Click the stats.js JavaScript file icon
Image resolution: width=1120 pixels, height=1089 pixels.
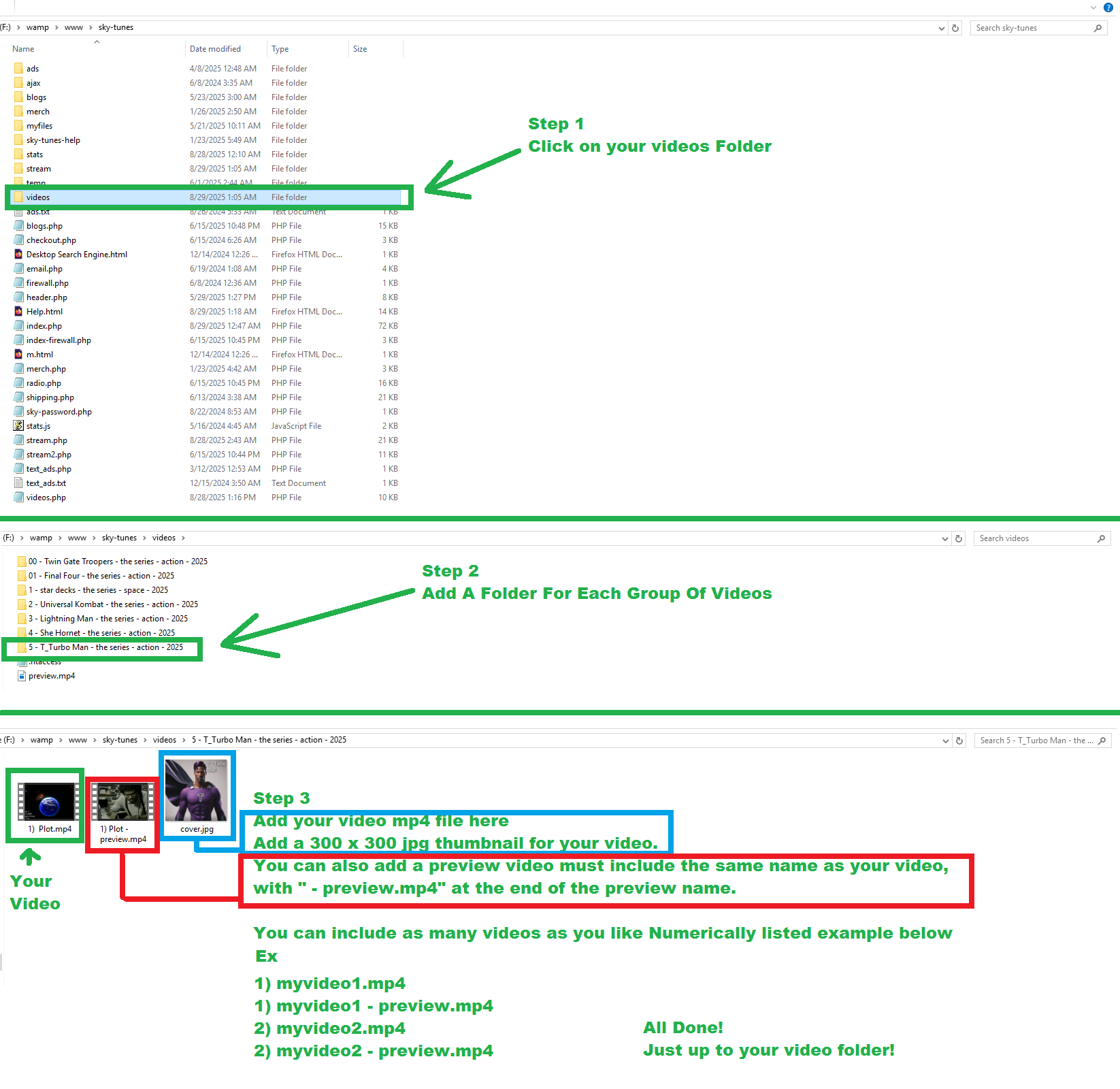point(18,426)
